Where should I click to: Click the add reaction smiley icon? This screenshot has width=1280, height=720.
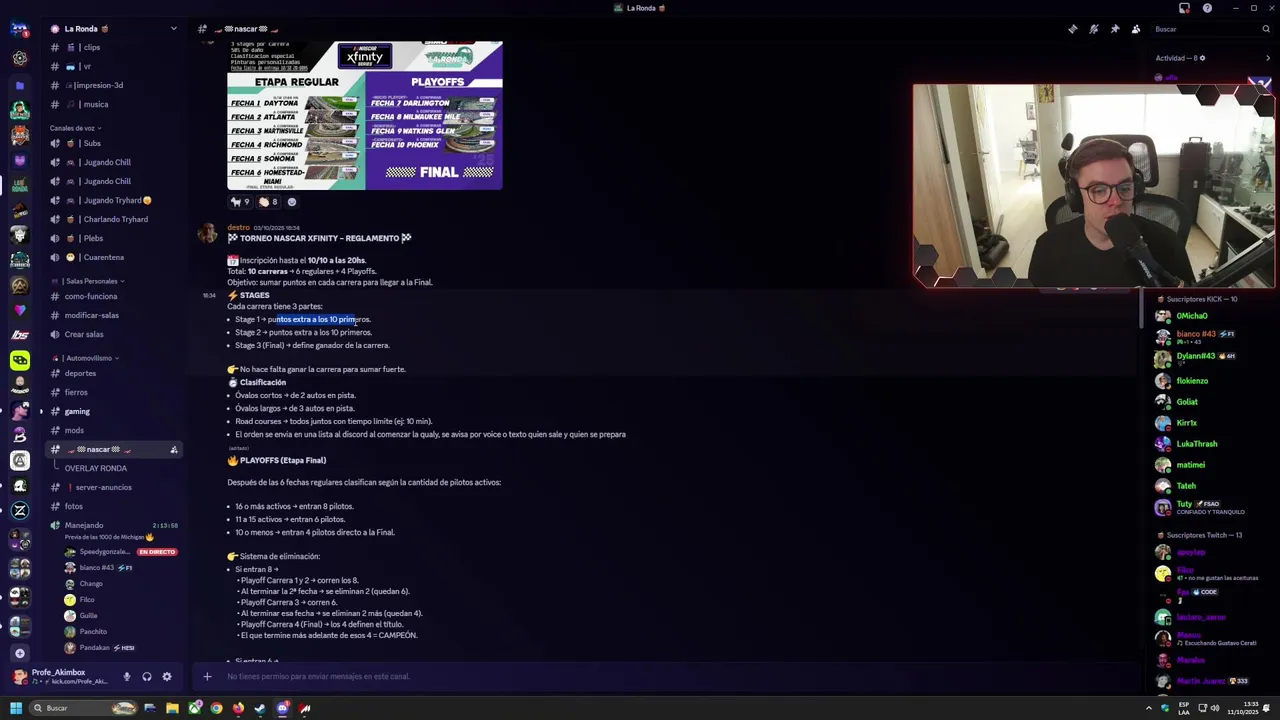(x=292, y=202)
